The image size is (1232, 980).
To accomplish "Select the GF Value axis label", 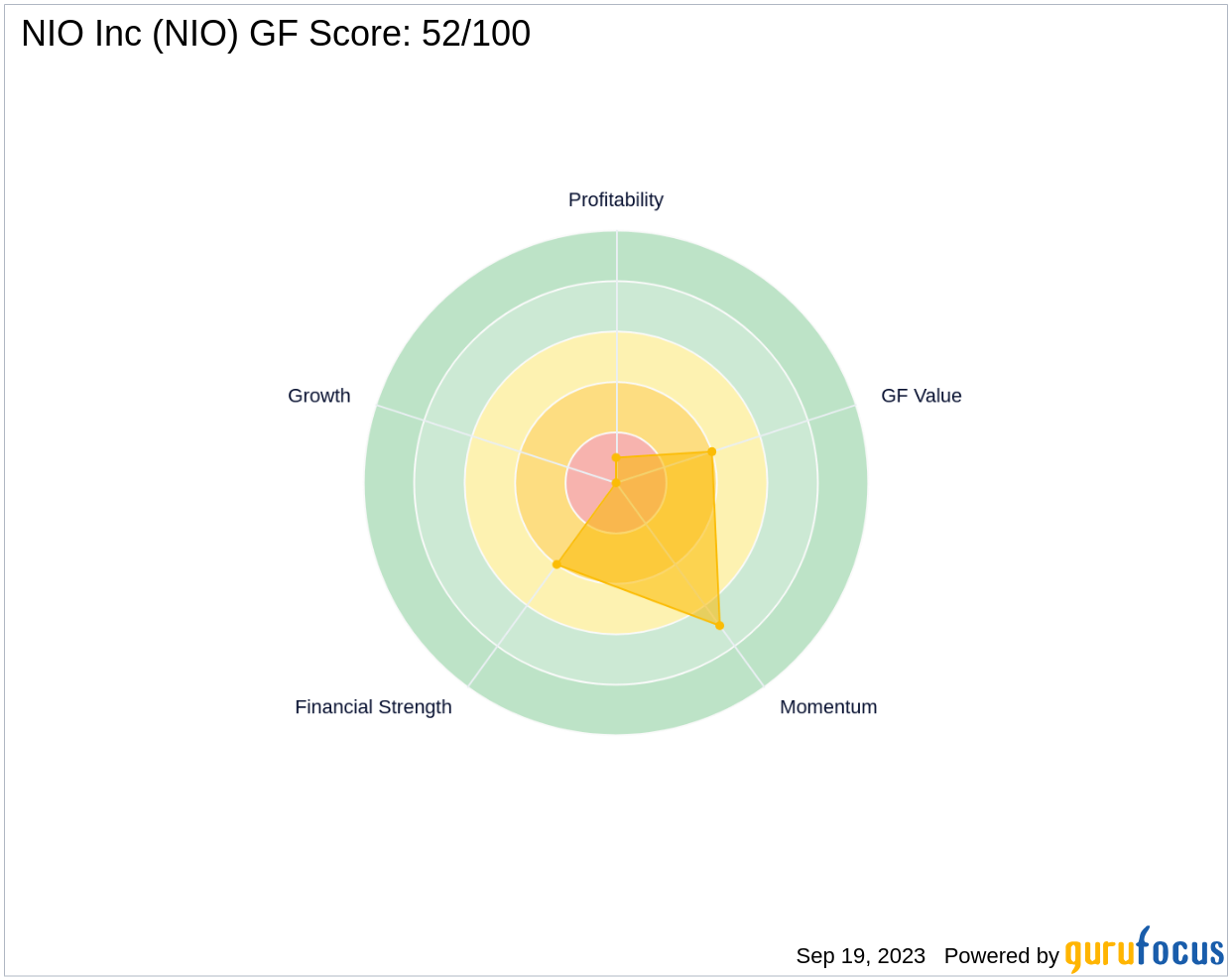I will point(921,396).
